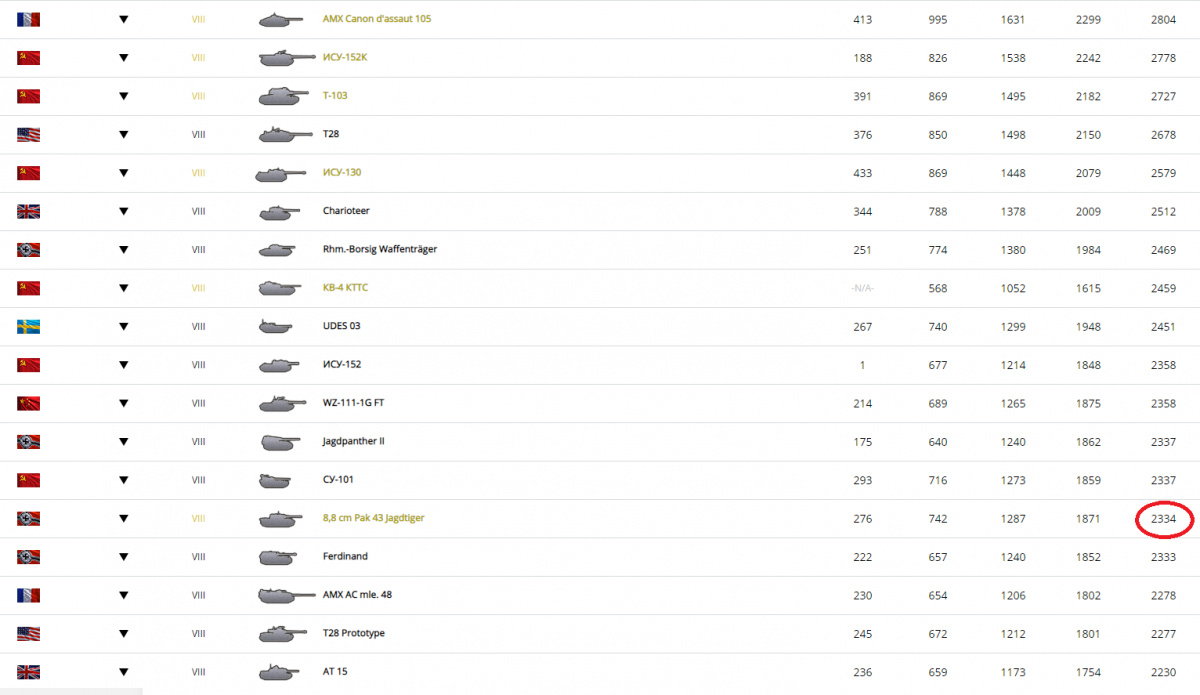Open the WZ-111-1G FT tank link

click(355, 403)
